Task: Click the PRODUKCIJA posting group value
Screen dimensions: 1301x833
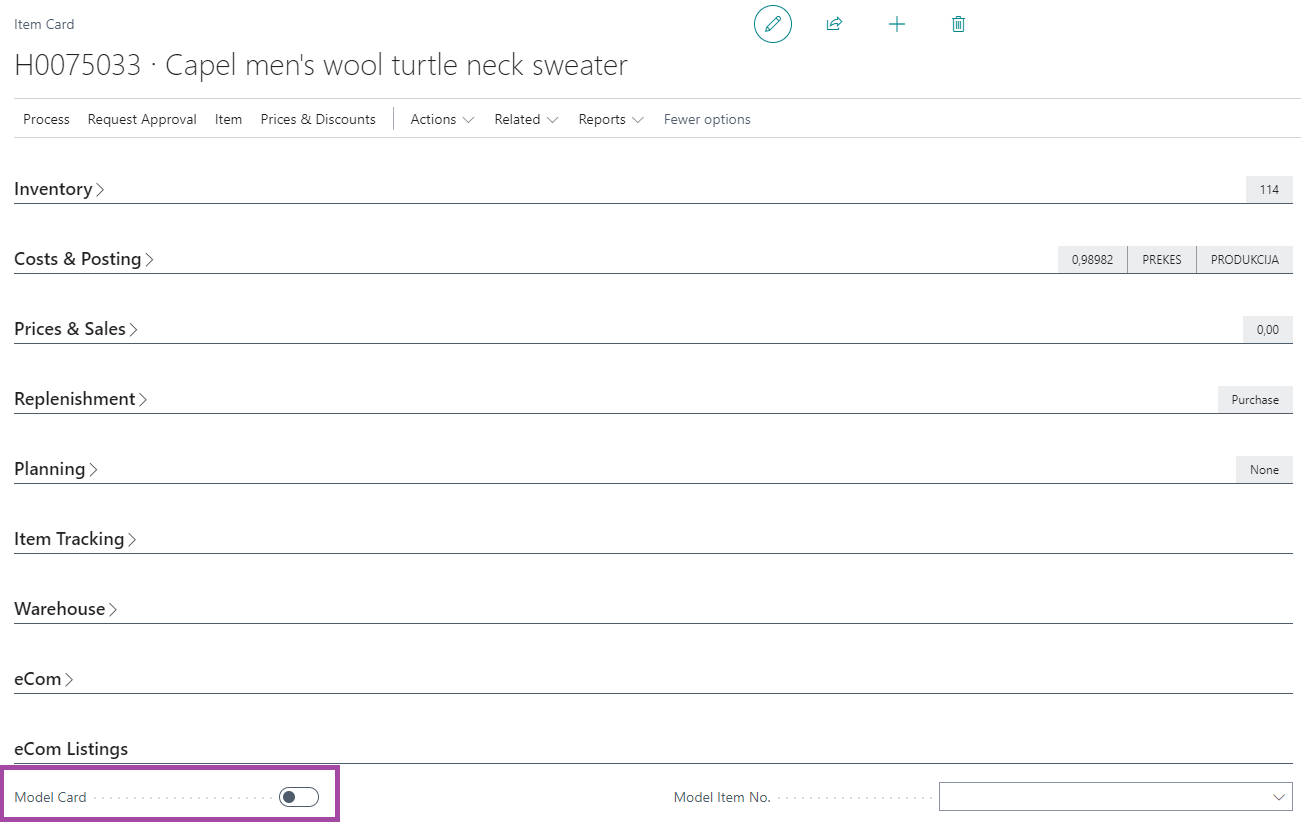Action: click(1245, 260)
